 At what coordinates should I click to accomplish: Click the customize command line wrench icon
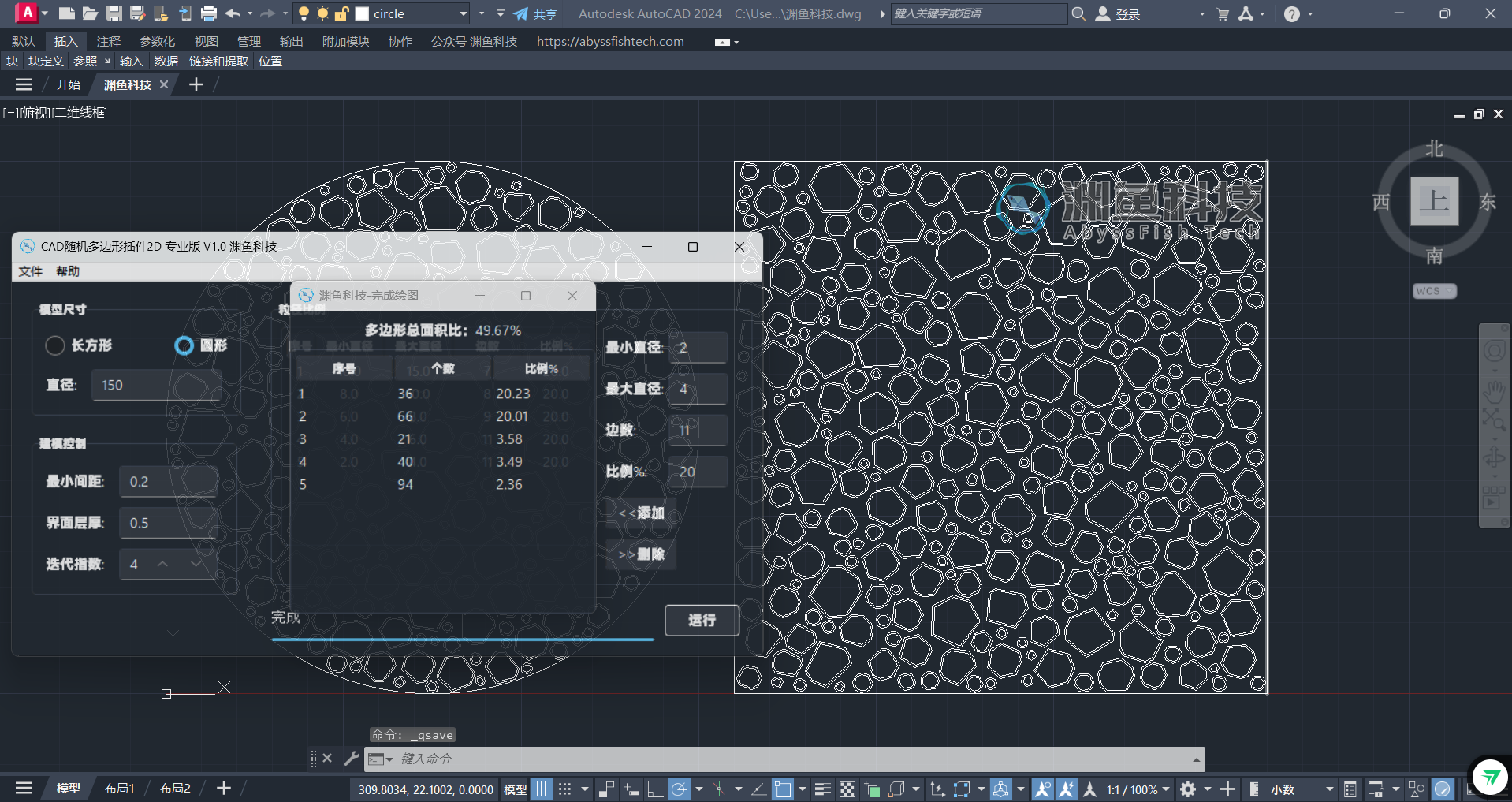coord(352,759)
